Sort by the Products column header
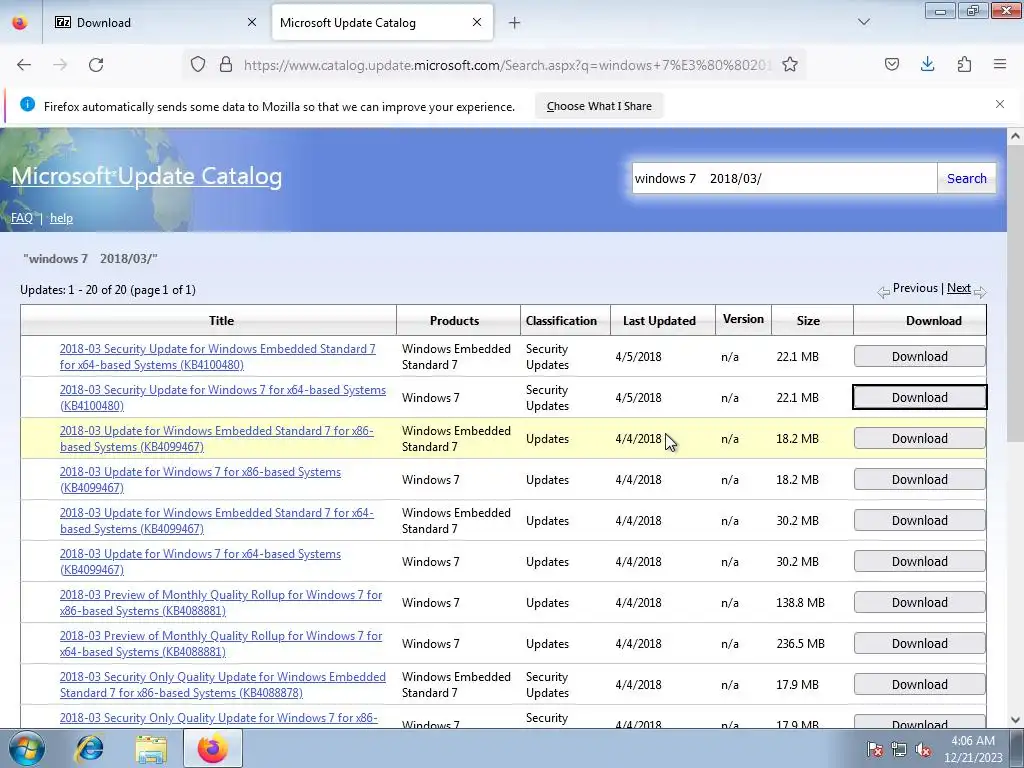This screenshot has height=768, width=1024. coord(455,321)
